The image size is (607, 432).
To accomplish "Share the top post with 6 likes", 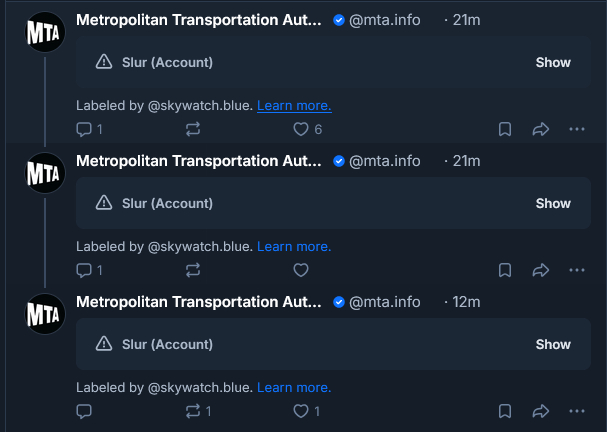I will (541, 129).
